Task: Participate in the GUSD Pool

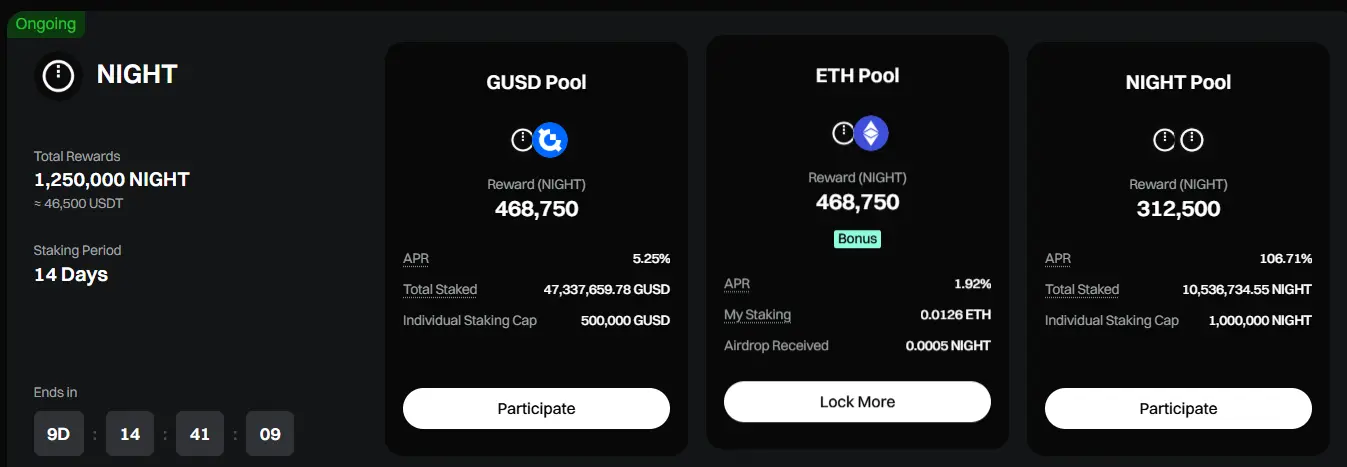Action: (x=536, y=408)
